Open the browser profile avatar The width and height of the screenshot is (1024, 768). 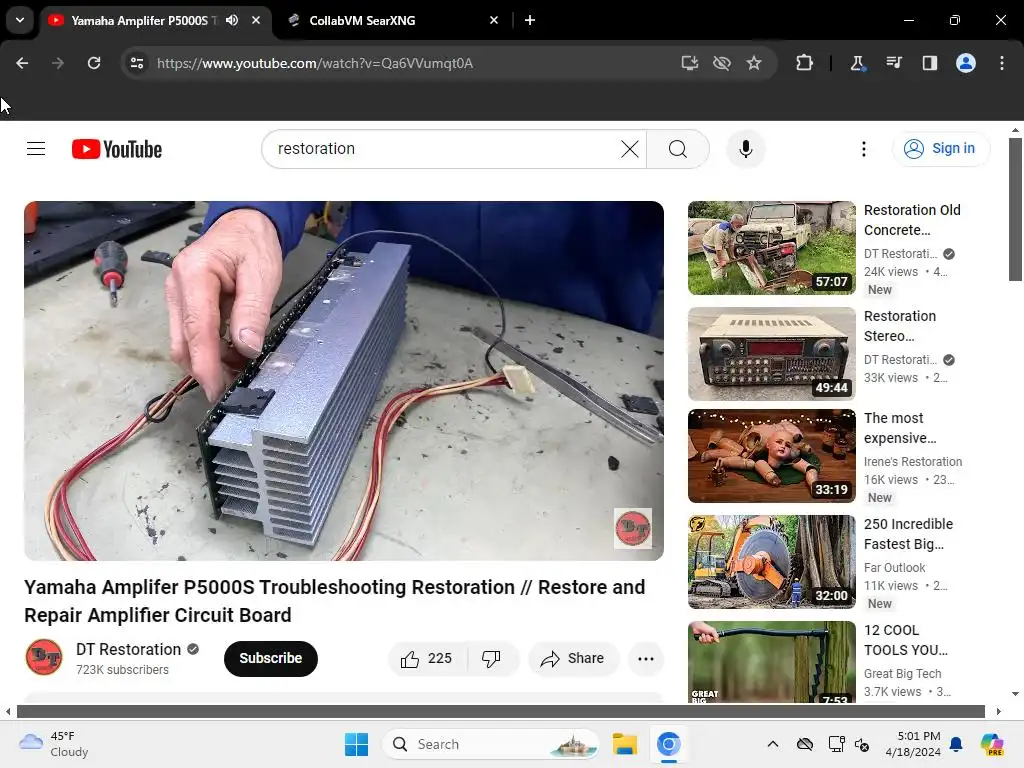pyautogui.click(x=966, y=63)
